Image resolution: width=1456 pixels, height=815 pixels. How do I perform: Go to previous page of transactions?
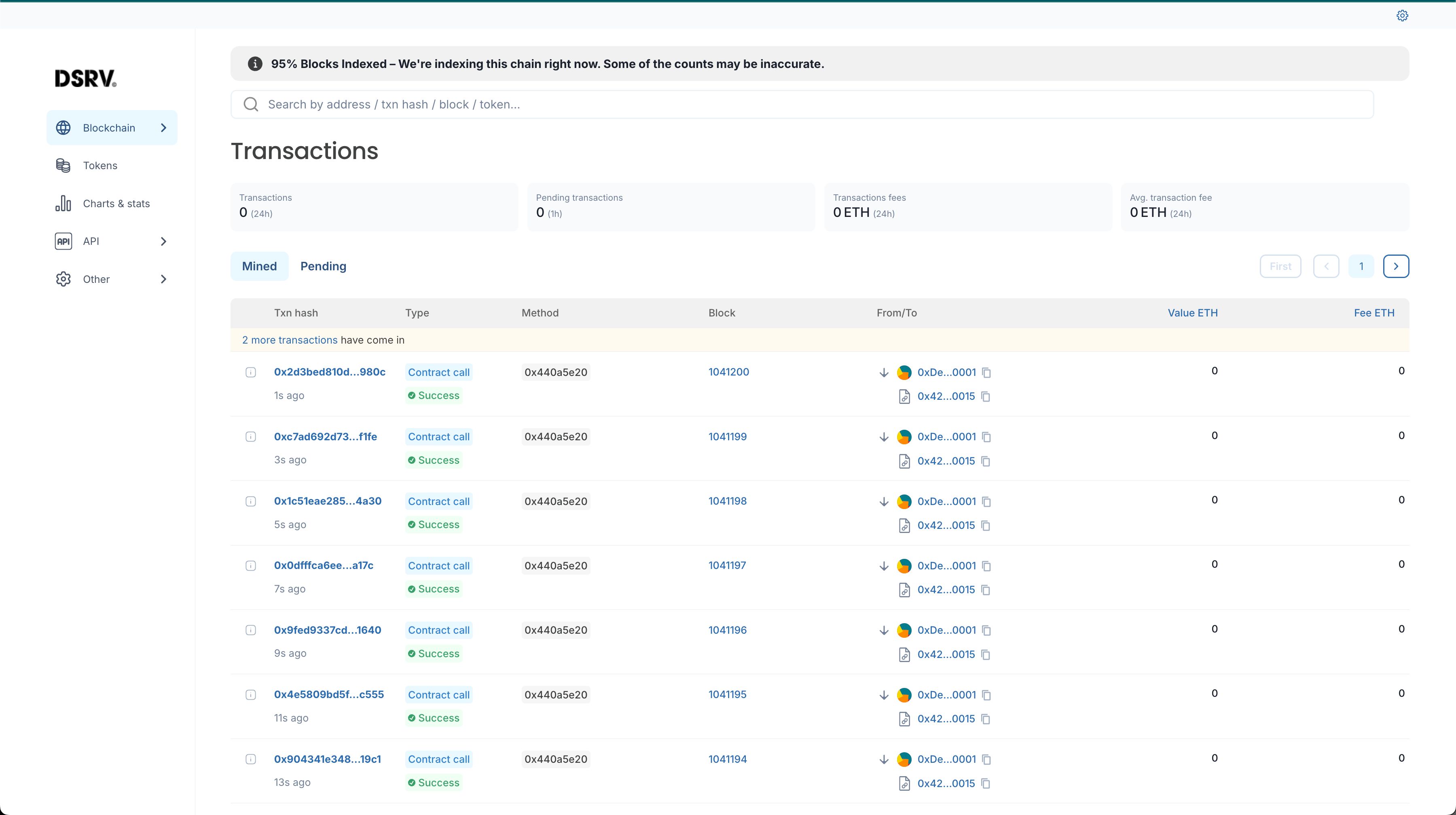[x=1326, y=266]
